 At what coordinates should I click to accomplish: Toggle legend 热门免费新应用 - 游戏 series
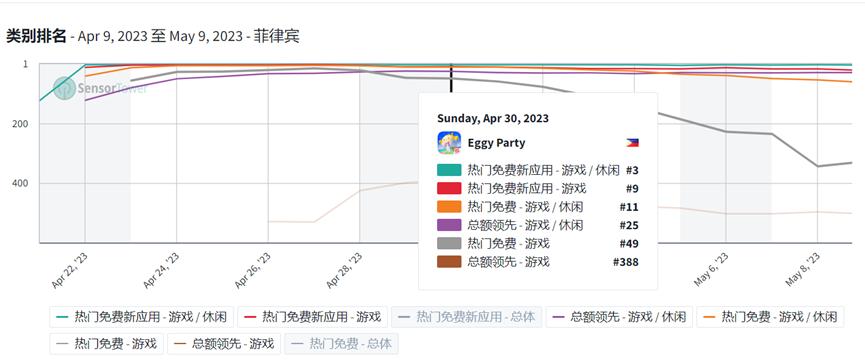313,317
